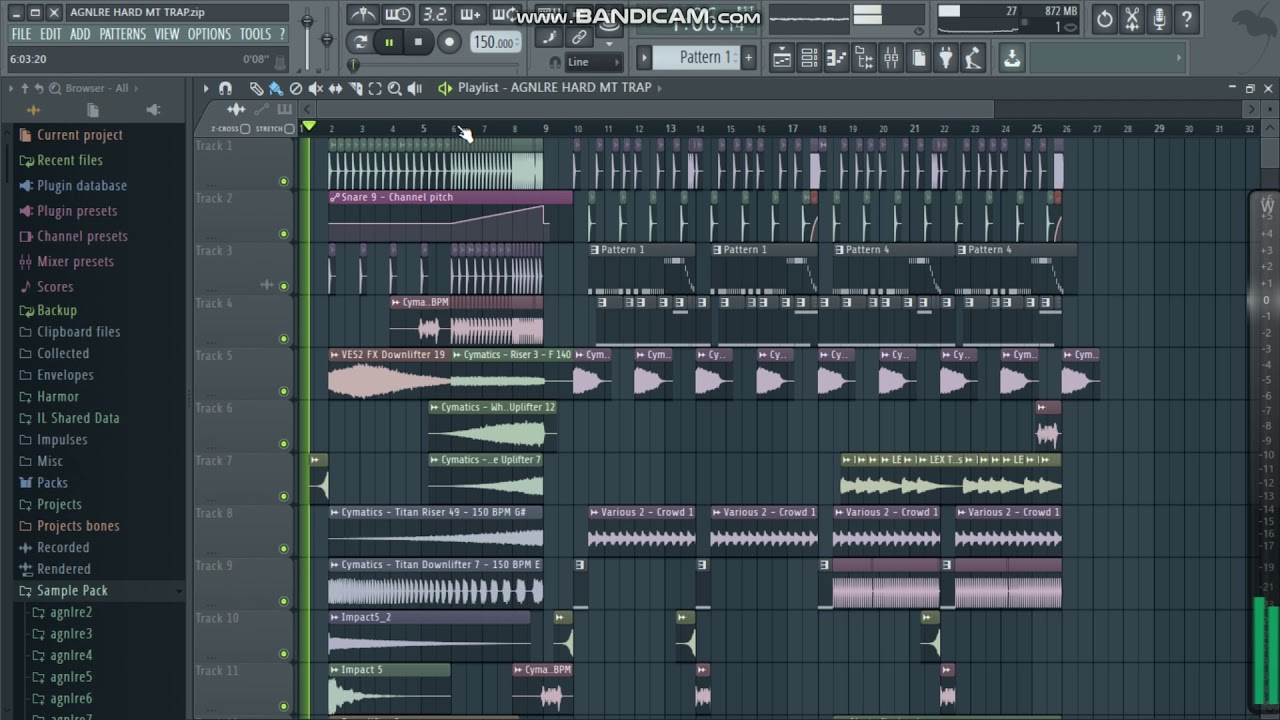Image resolution: width=1280 pixels, height=720 pixels.
Task: Click the 150.000 tempo field
Action: tap(494, 42)
